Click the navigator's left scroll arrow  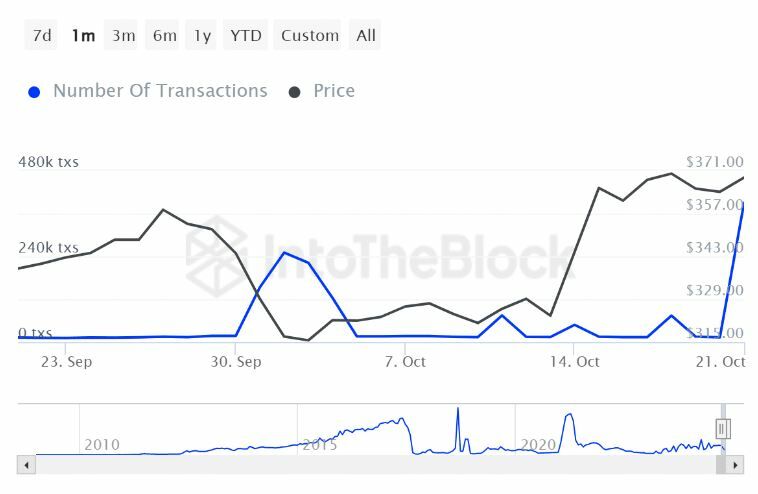pyautogui.click(x=27, y=465)
